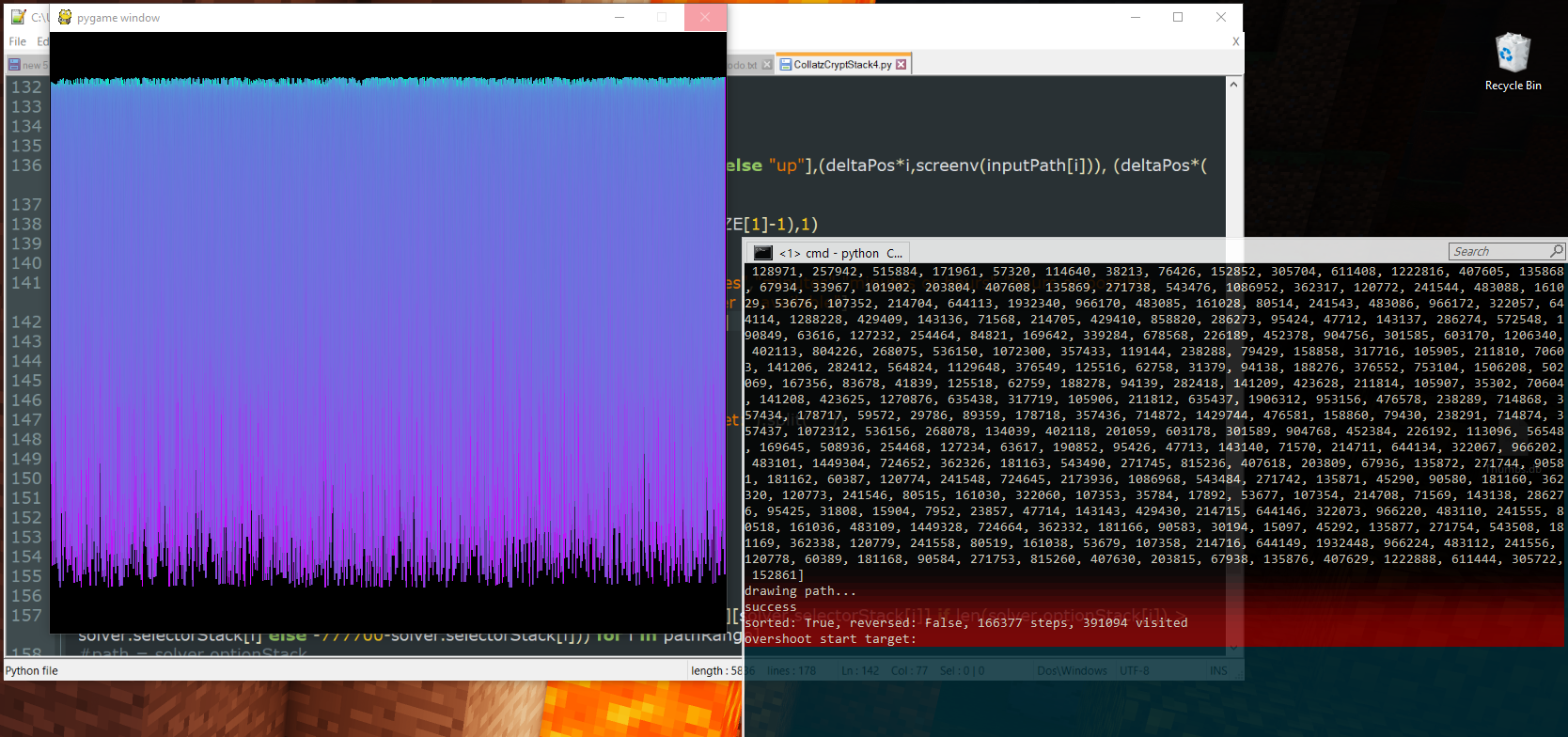Click the console icon on the cmd tab
1568x737 pixels.
(x=763, y=253)
